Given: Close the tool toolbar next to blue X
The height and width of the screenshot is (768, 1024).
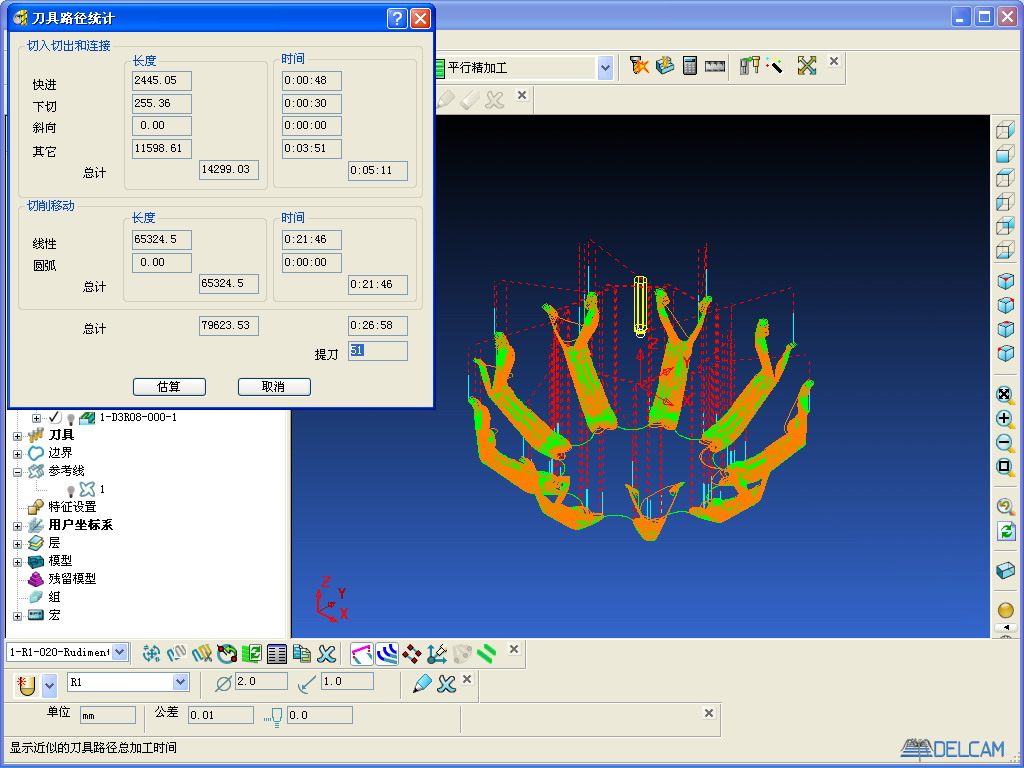Looking at the screenshot, I should pos(467,680).
